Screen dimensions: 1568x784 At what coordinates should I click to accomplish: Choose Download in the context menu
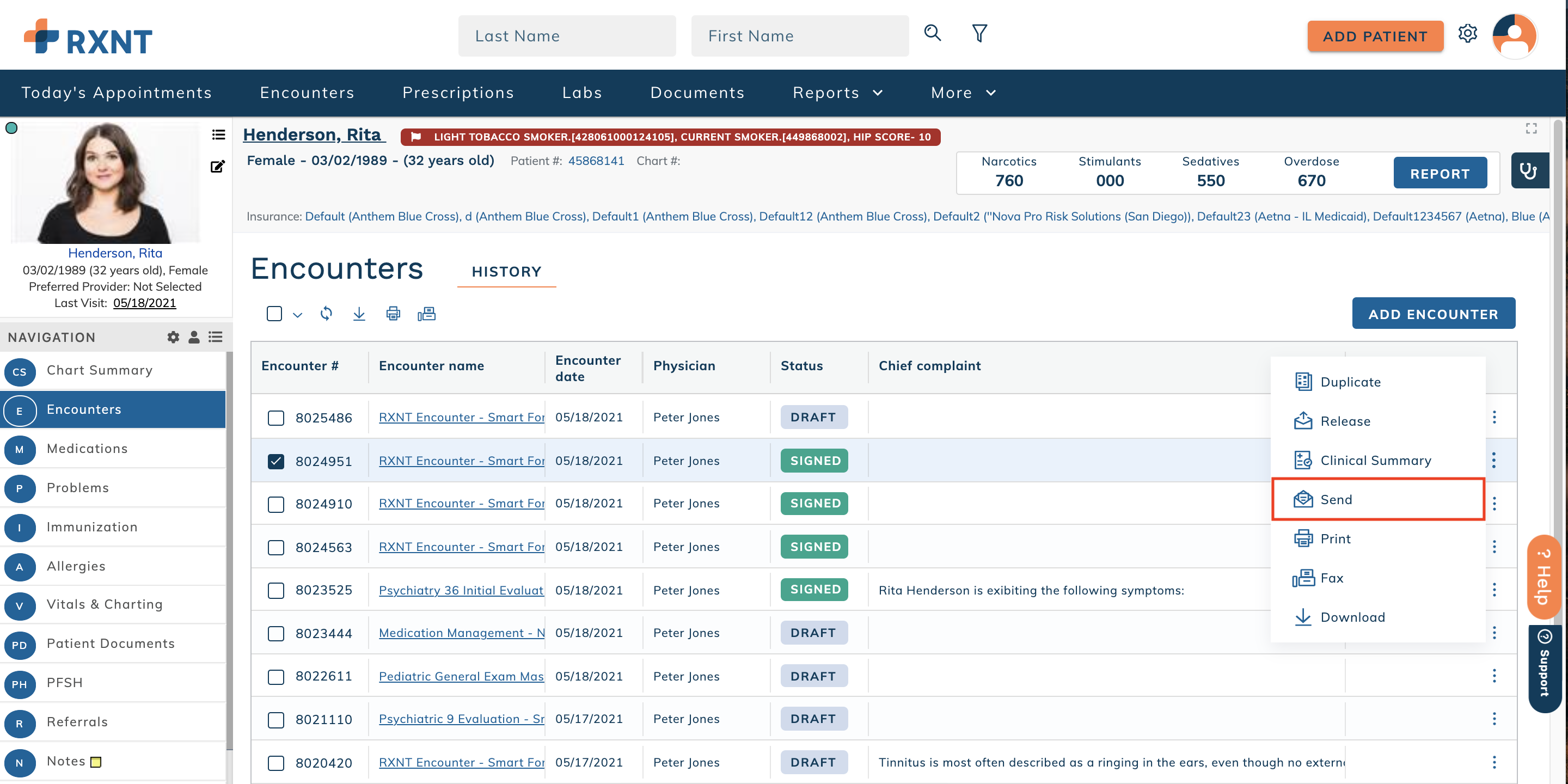(x=1377, y=617)
